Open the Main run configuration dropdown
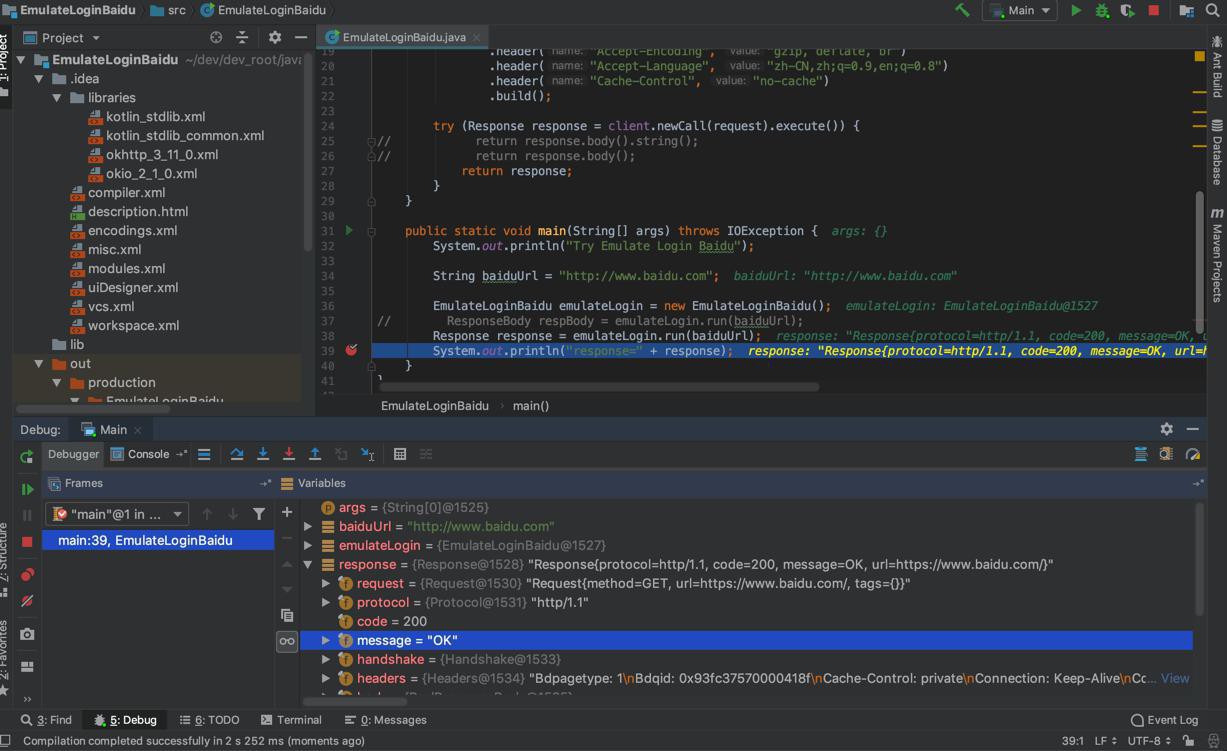The height and width of the screenshot is (751, 1227). [x=1021, y=10]
